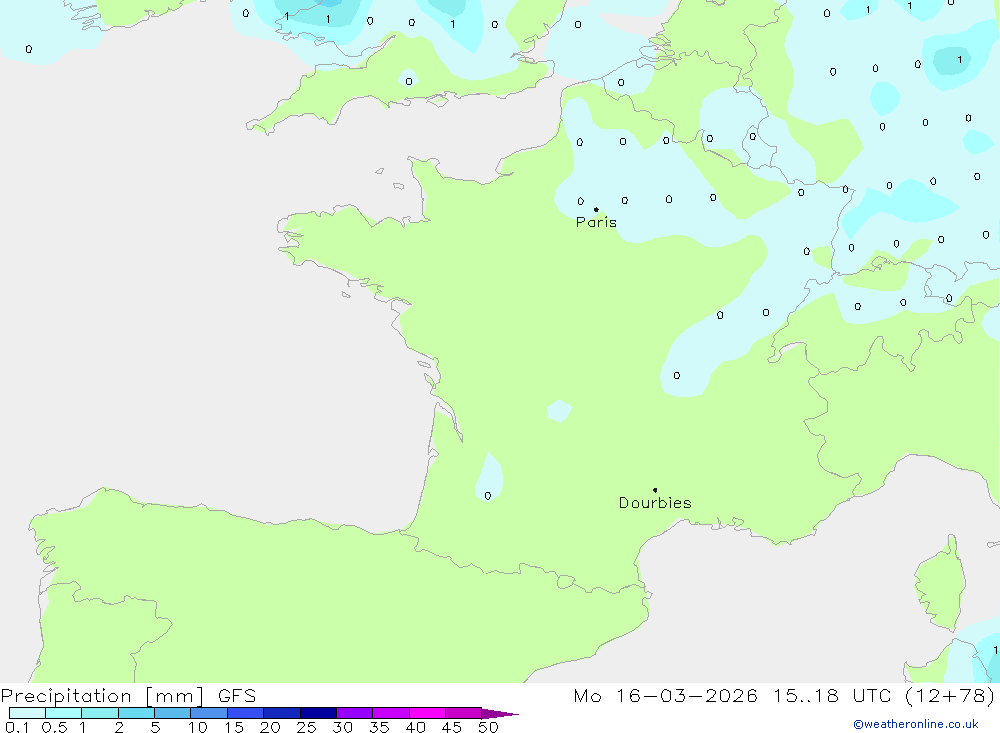Click the '15..18 UTC (12+78)' time text

pos(884,695)
